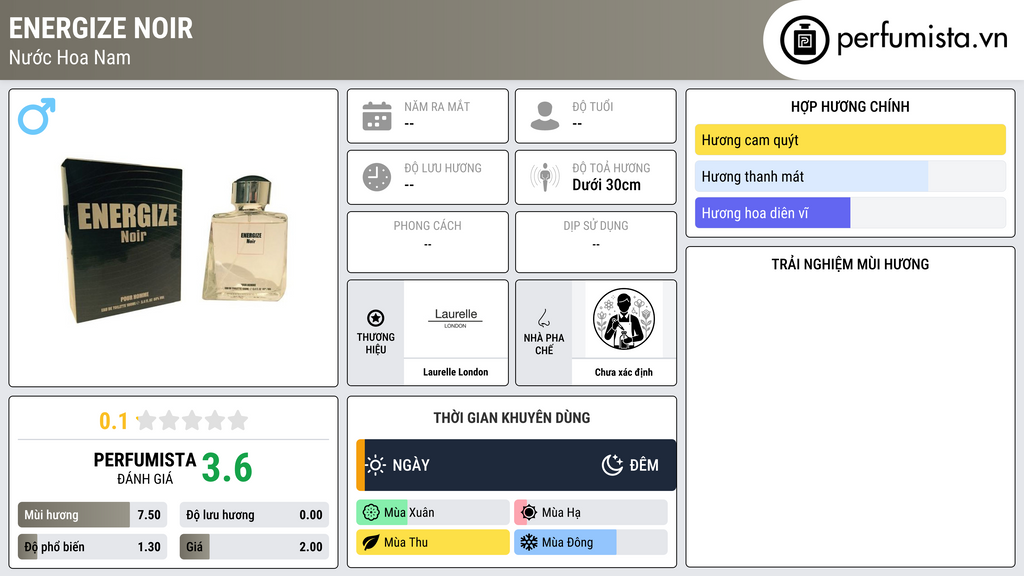This screenshot has height=576, width=1024.
Task: Click the nose icon above Nhà Pha Chế
Action: (x=543, y=319)
